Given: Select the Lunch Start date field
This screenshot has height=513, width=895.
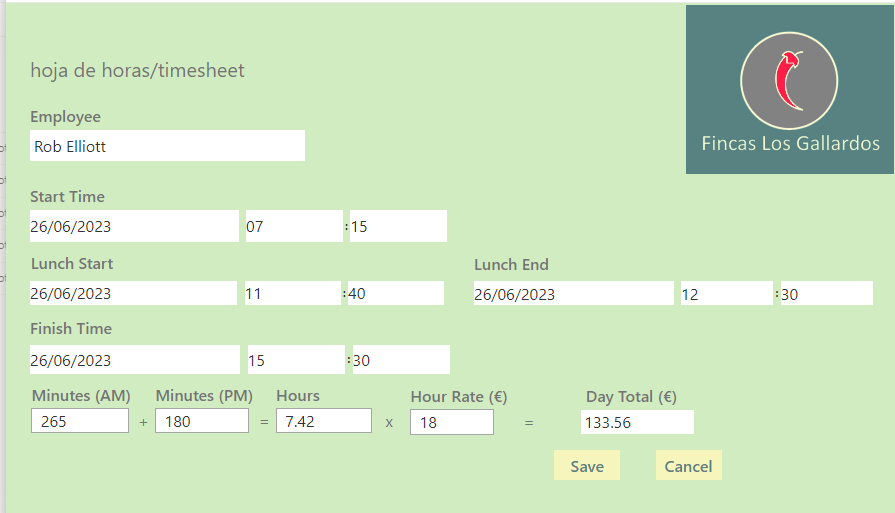Looking at the screenshot, I should coord(134,293).
